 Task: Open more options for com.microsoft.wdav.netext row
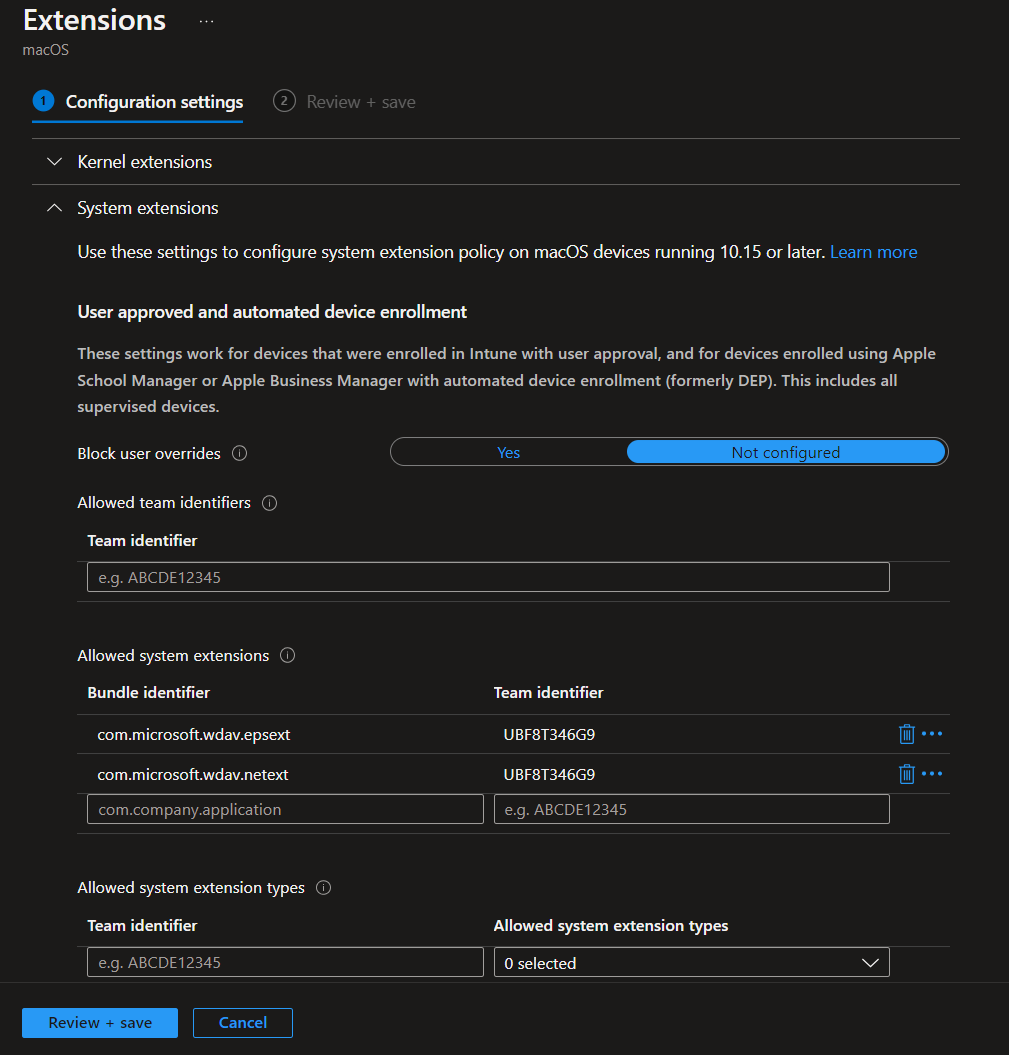coord(932,774)
